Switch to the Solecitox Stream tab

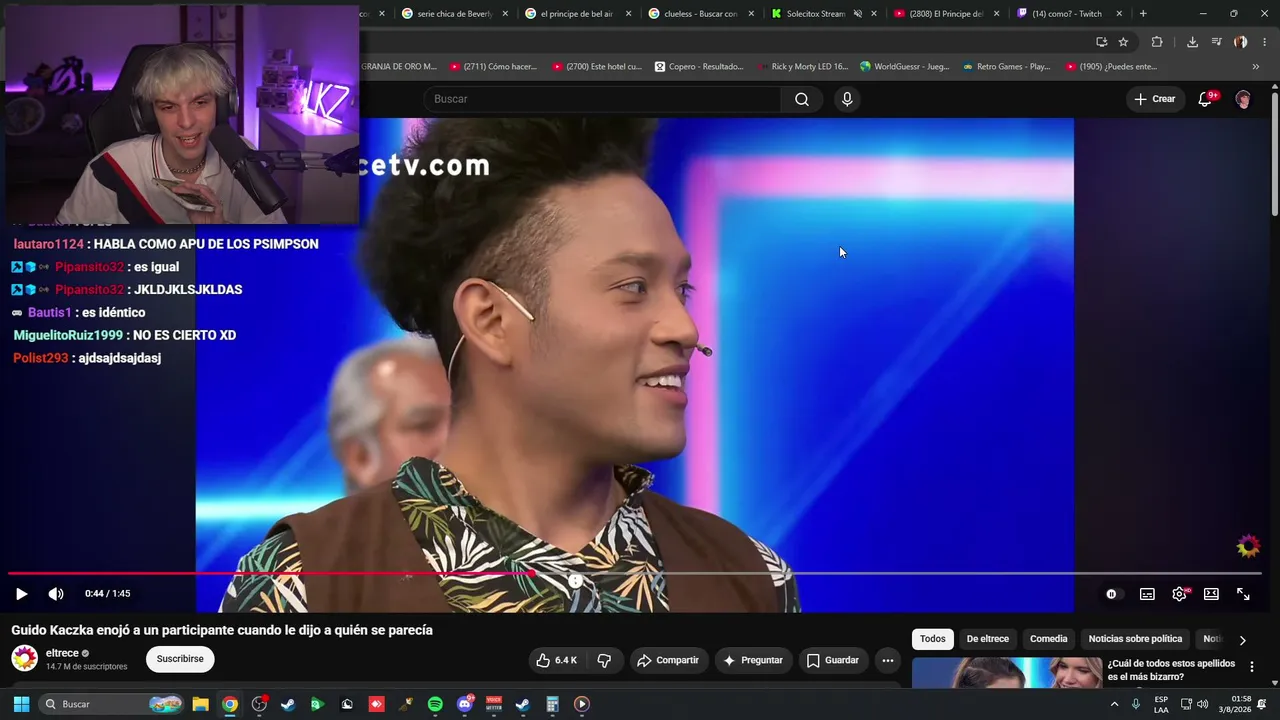pos(815,14)
